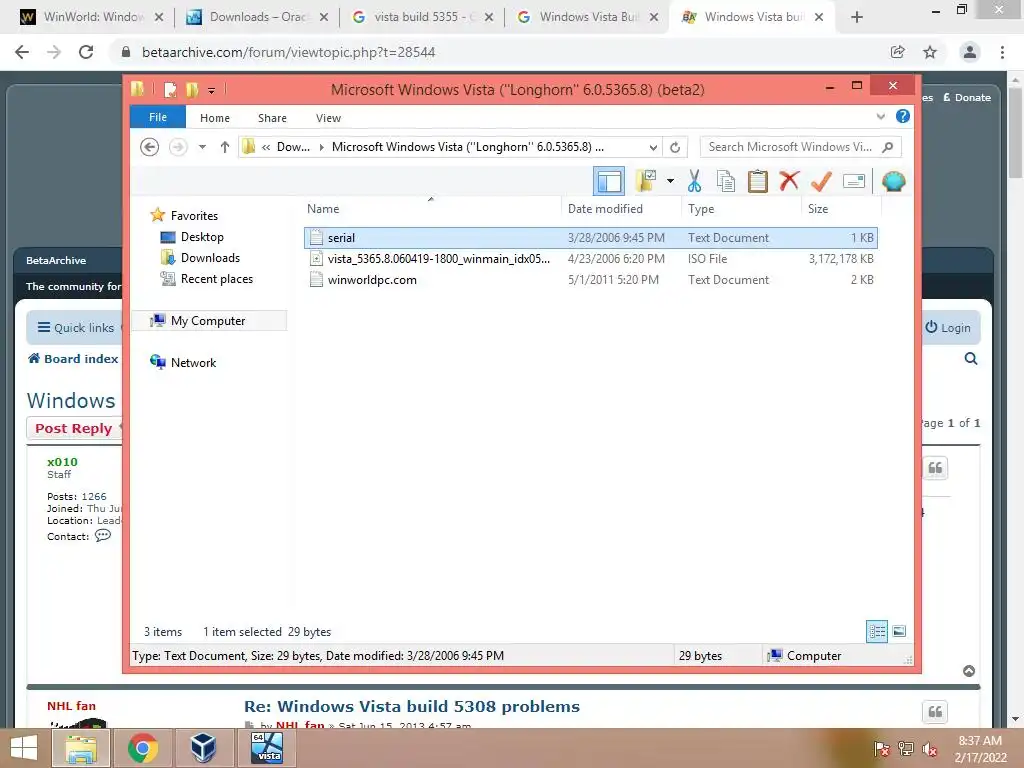
Task: Open the forum search magnifier icon
Action: coord(971,359)
